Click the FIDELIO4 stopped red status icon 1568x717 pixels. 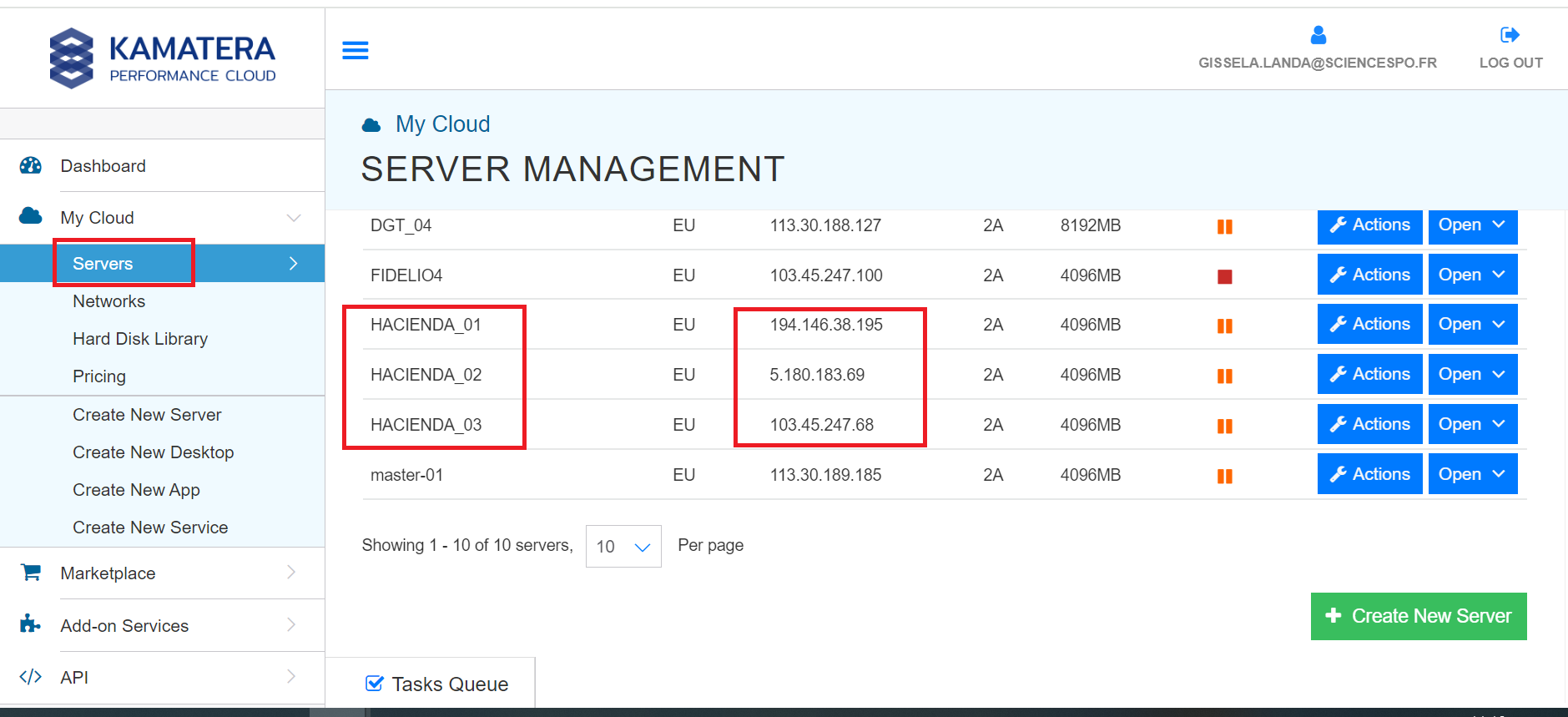tap(1225, 276)
